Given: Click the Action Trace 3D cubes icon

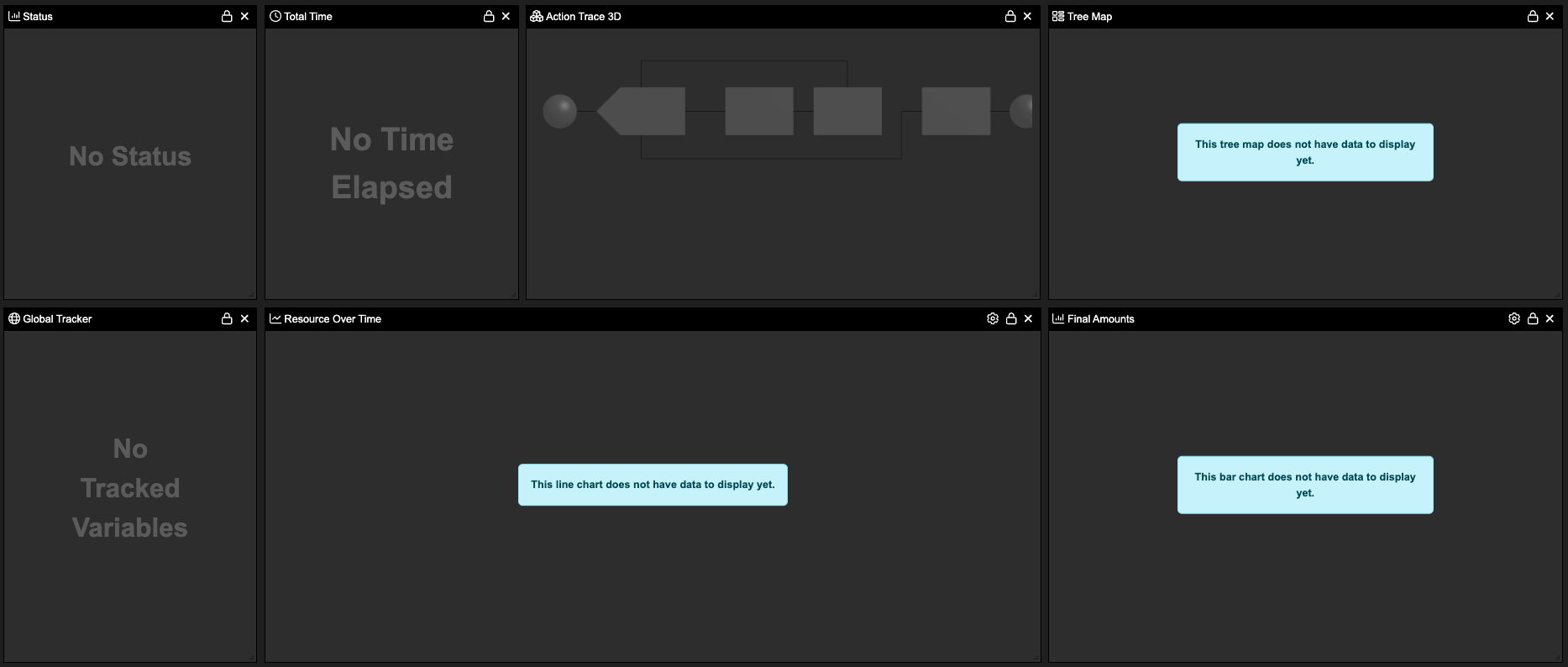Looking at the screenshot, I should pyautogui.click(x=537, y=16).
